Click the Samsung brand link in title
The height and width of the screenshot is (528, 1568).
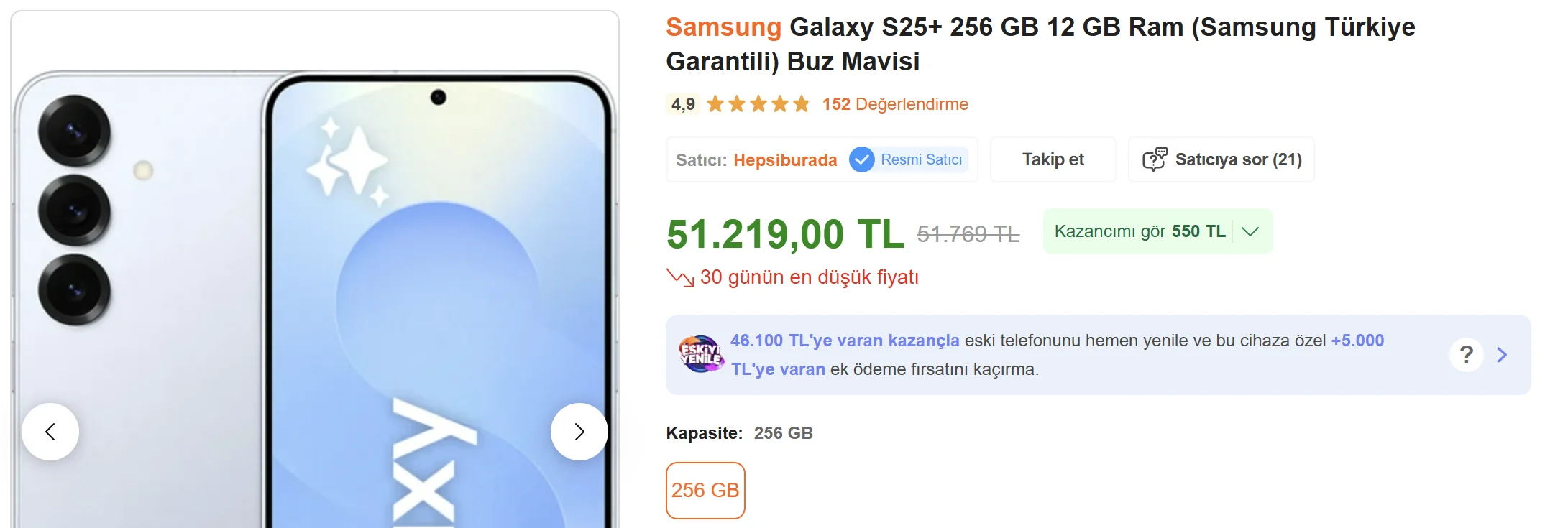click(x=723, y=27)
